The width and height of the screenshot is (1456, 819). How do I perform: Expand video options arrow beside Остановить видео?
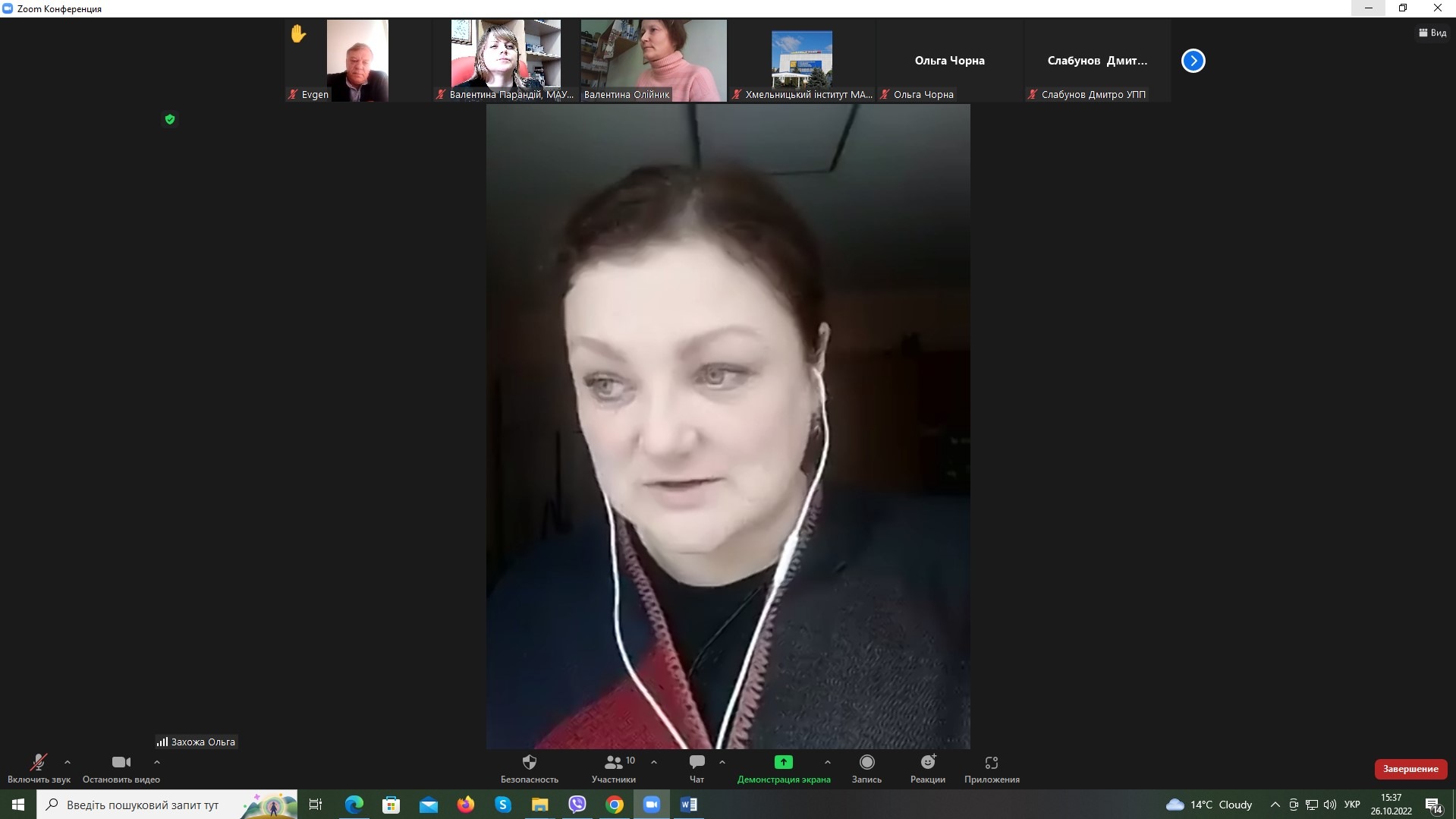[x=157, y=762]
